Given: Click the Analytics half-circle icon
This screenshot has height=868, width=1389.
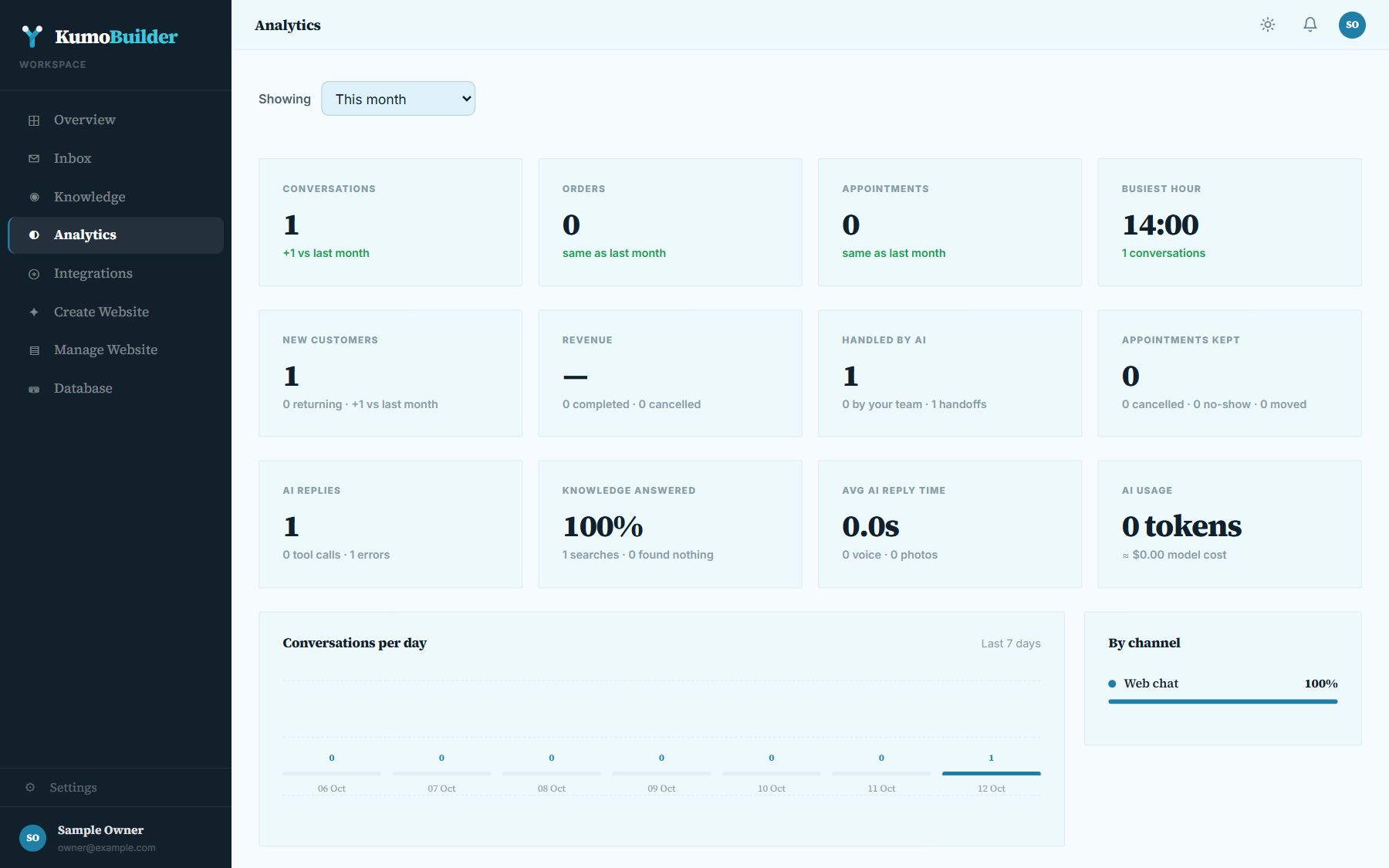Looking at the screenshot, I should click(x=34, y=235).
